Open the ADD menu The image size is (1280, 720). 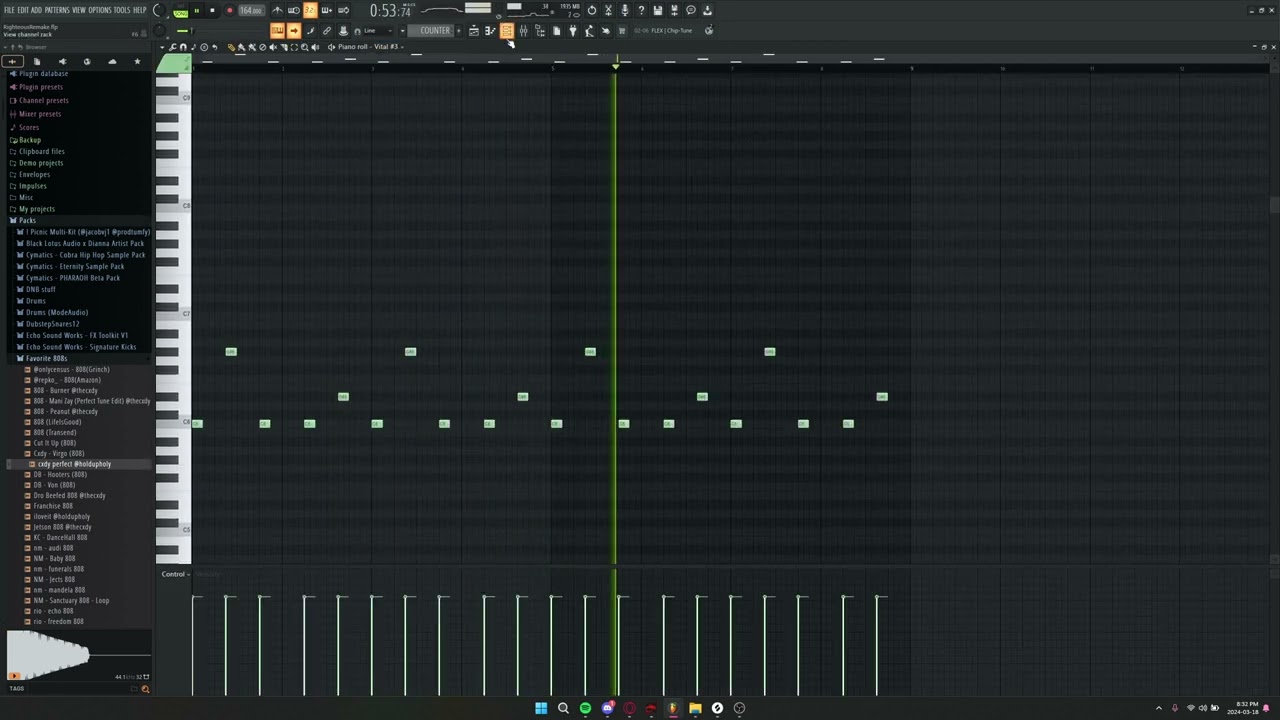click(36, 10)
